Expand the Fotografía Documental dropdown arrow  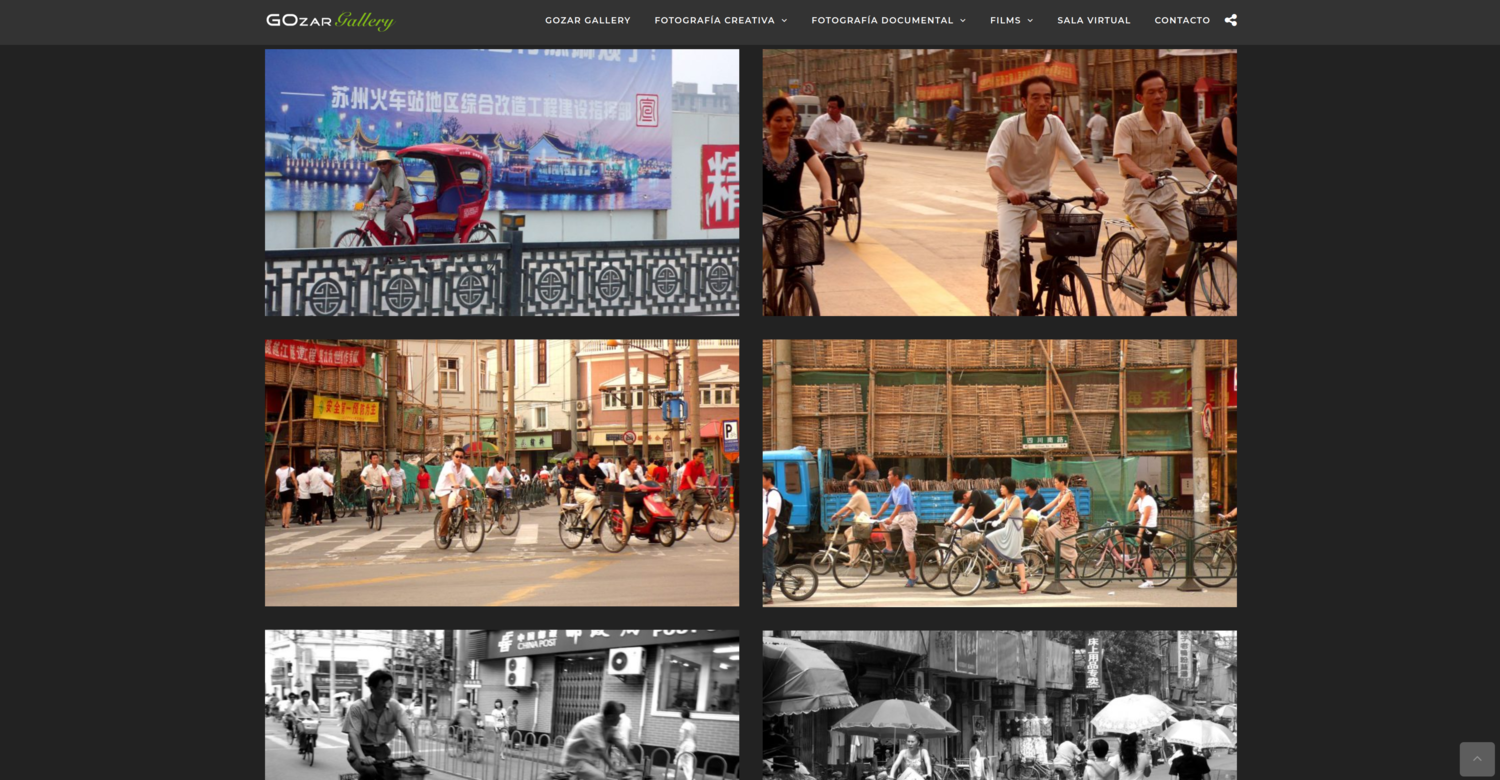tap(963, 20)
